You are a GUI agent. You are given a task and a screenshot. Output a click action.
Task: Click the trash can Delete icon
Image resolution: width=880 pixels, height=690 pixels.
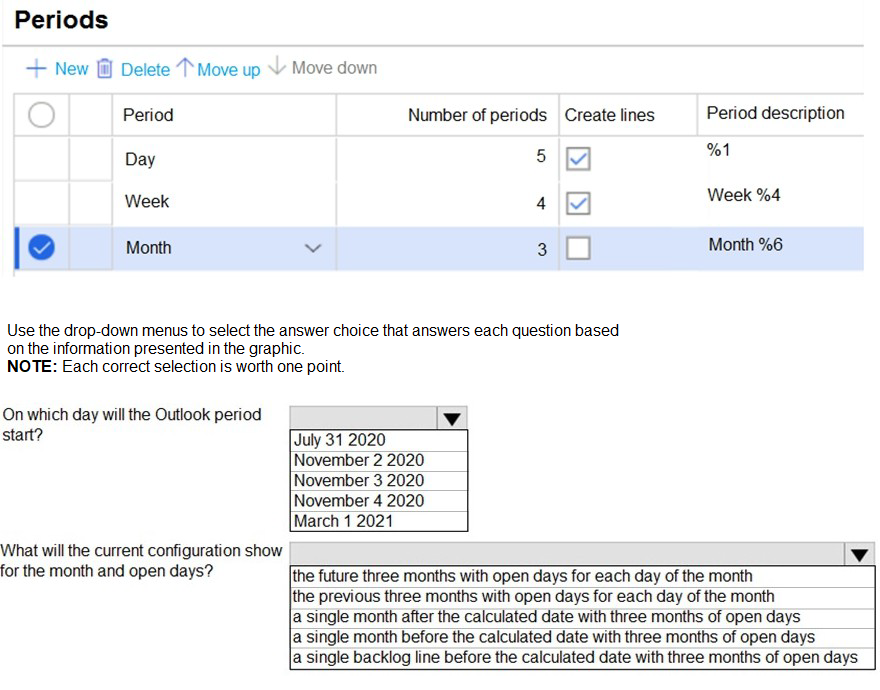coord(106,69)
